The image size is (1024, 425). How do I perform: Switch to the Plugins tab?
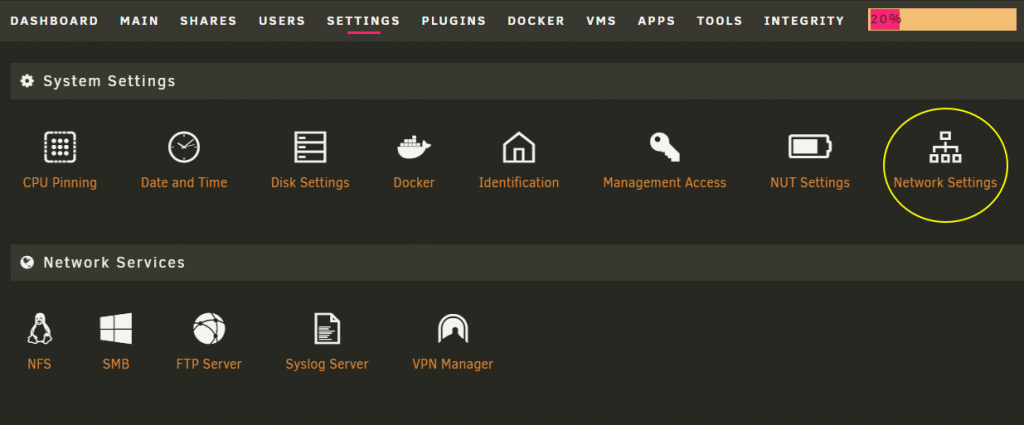tap(454, 21)
